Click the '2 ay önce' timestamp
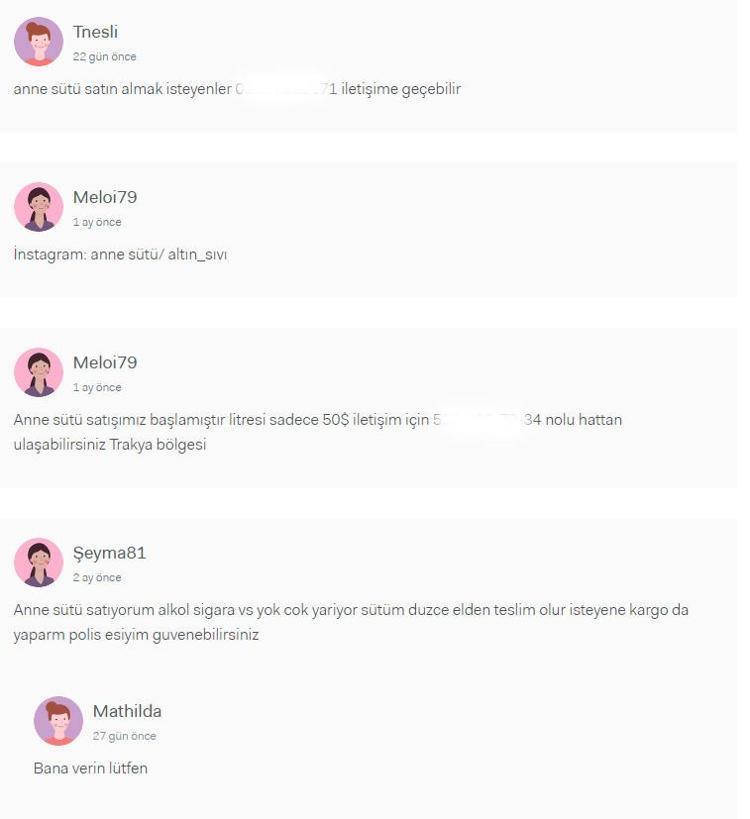Viewport: 750px width, 819px height. point(97,578)
